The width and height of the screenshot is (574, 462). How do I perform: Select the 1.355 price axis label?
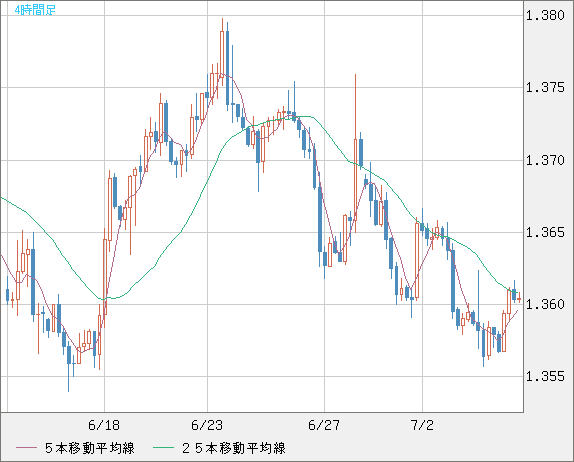(545, 376)
